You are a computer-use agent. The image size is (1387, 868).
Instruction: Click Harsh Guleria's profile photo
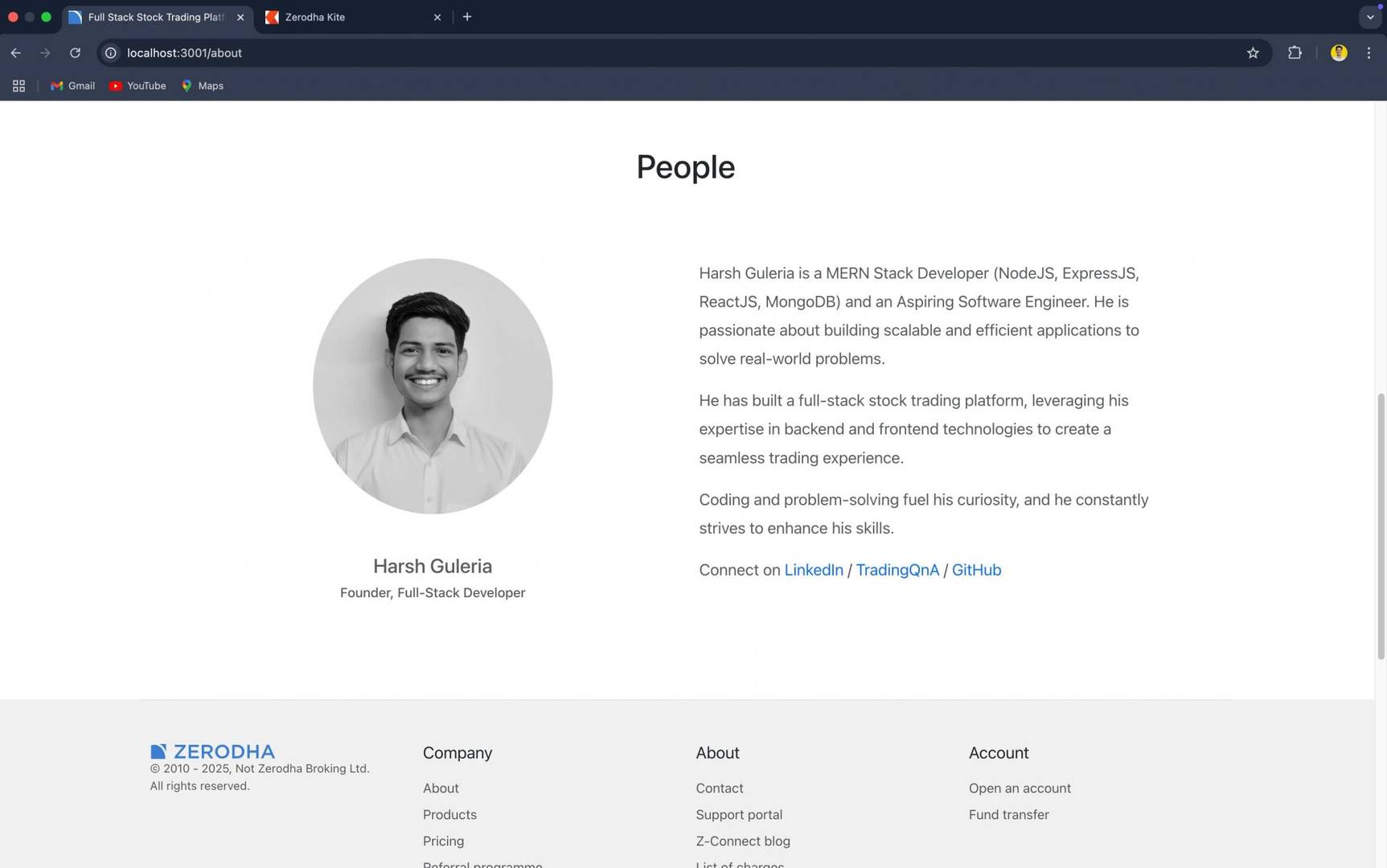pyautogui.click(x=432, y=386)
